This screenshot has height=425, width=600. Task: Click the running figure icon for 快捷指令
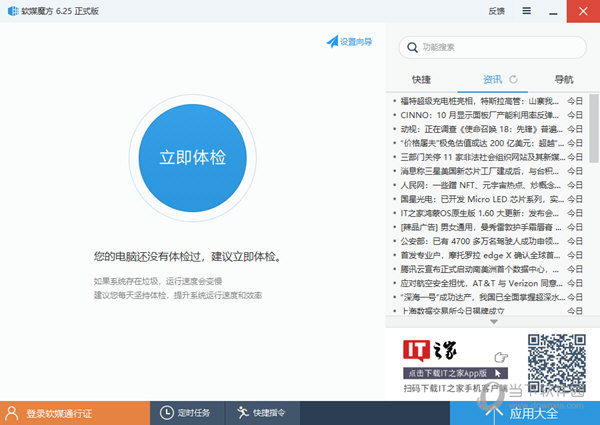pos(242,413)
